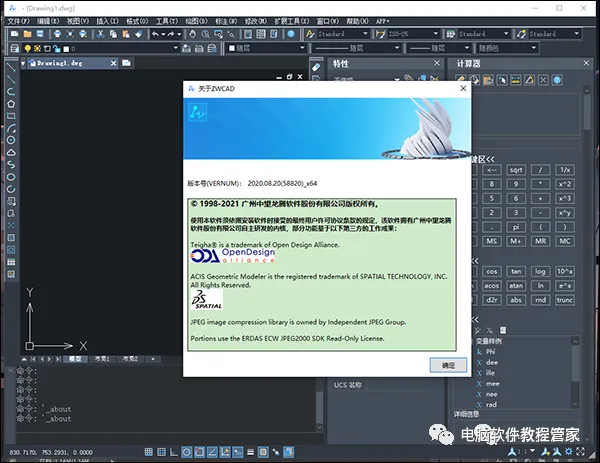Click the Undo arrow icon

coord(155,34)
